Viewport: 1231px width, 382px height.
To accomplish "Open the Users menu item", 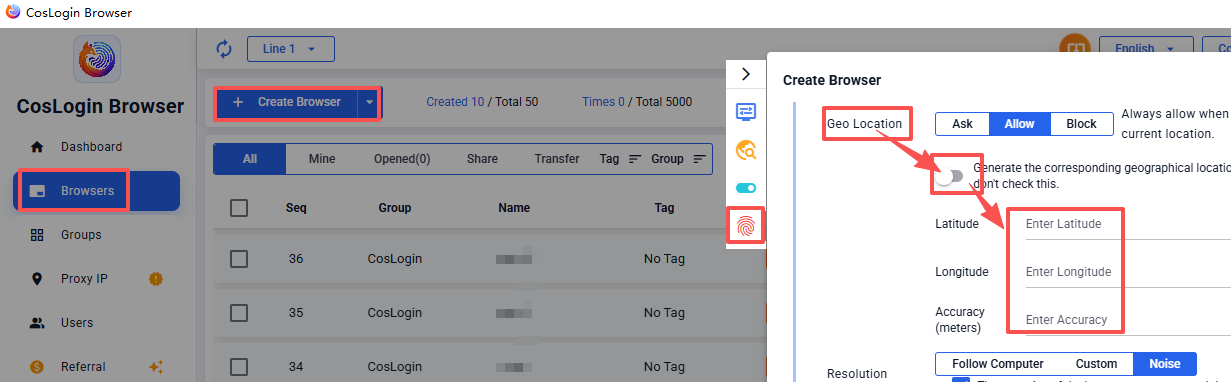I will click(96, 323).
